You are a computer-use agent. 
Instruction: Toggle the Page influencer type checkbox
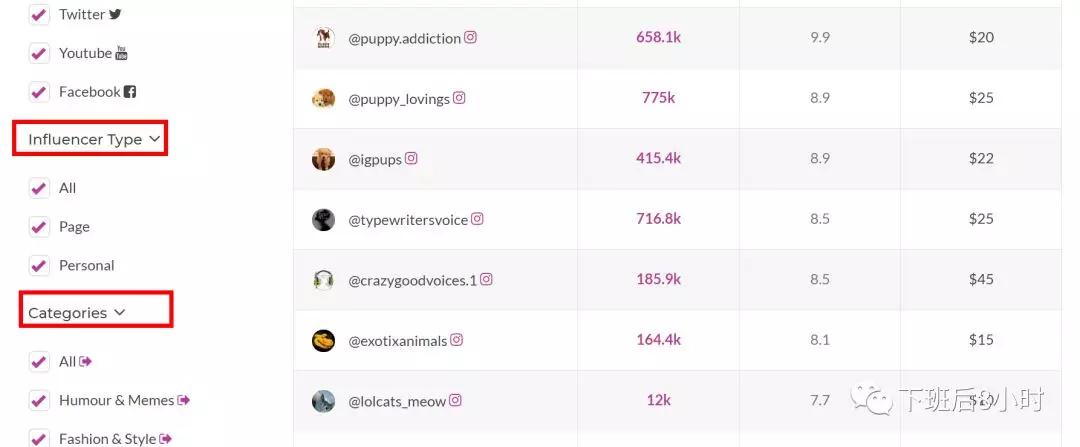coord(39,227)
